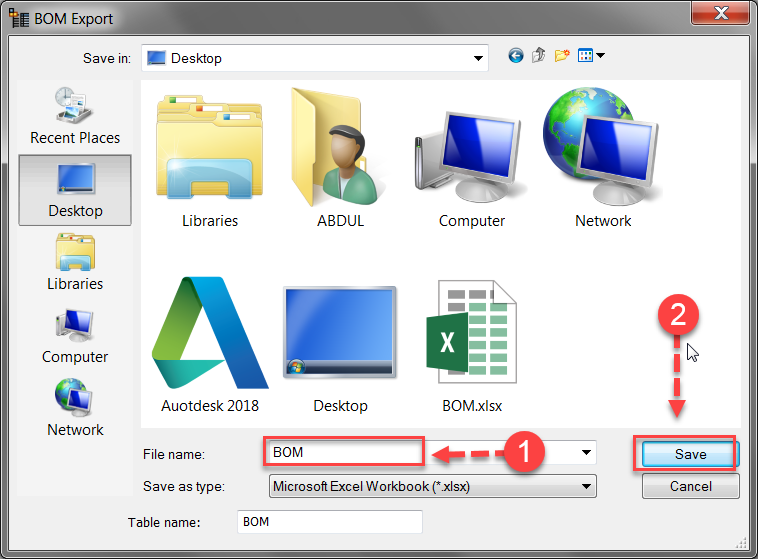Open the Save as type dropdown
Viewport: 758px width, 559px height.
pos(586,487)
